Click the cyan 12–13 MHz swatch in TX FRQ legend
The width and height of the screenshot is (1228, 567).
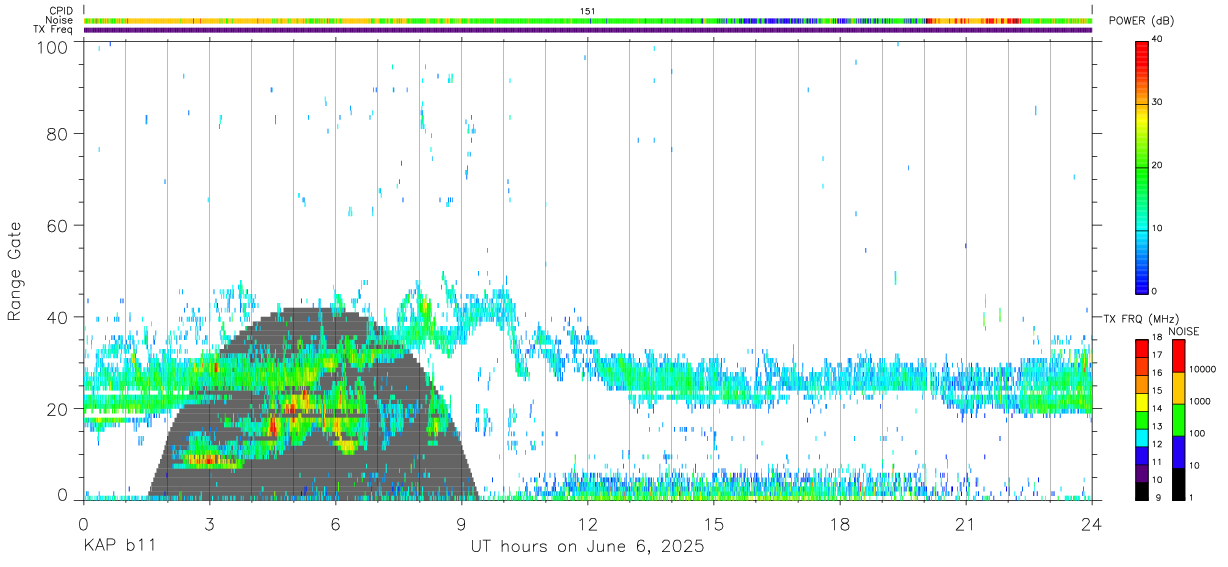pos(1141,437)
